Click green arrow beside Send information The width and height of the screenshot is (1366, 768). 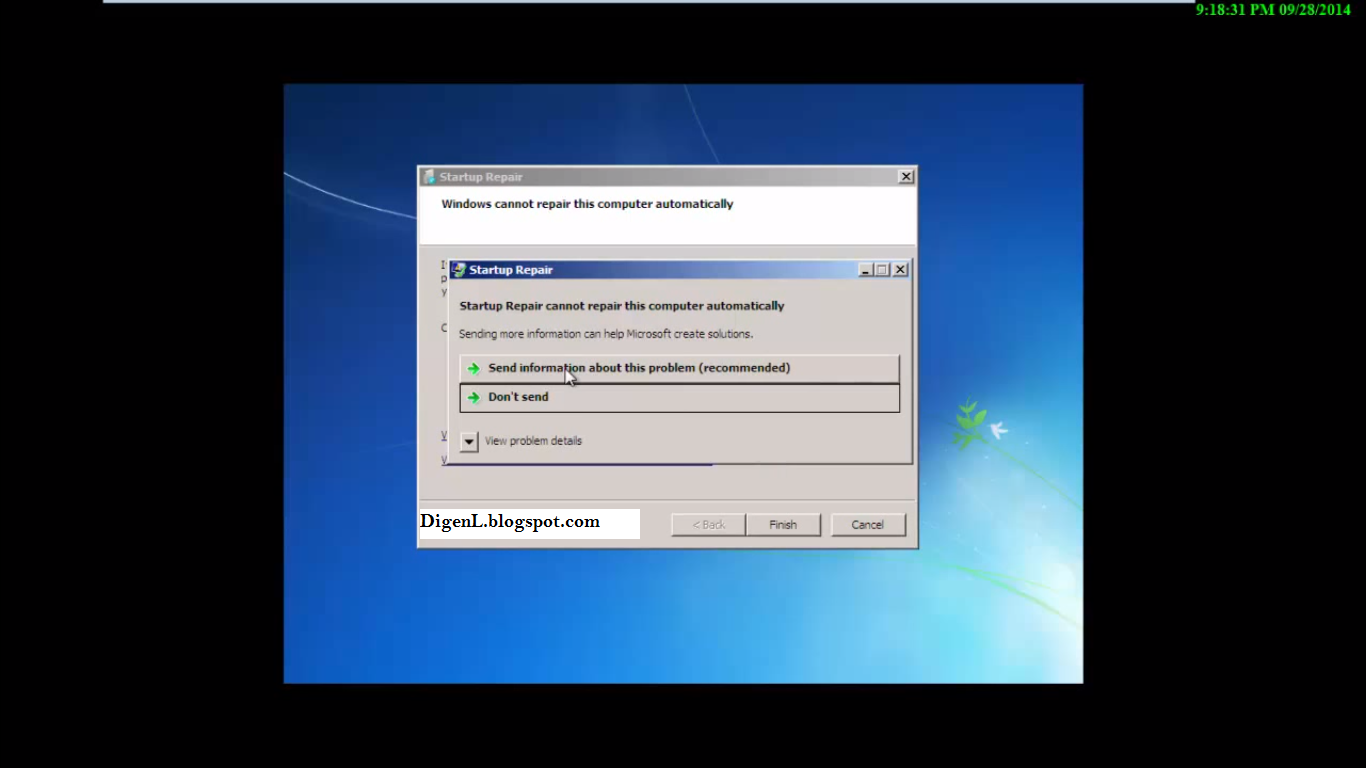click(x=474, y=369)
